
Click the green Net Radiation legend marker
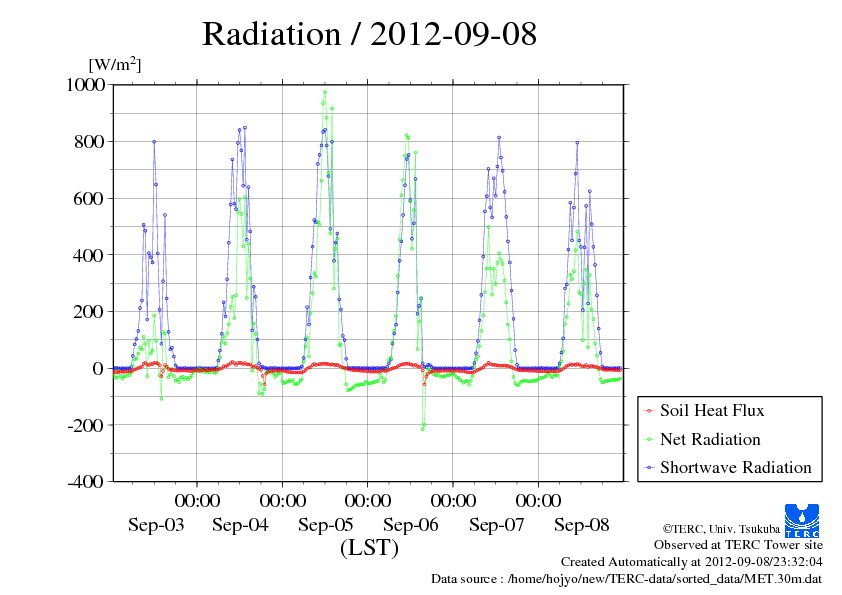tap(649, 440)
